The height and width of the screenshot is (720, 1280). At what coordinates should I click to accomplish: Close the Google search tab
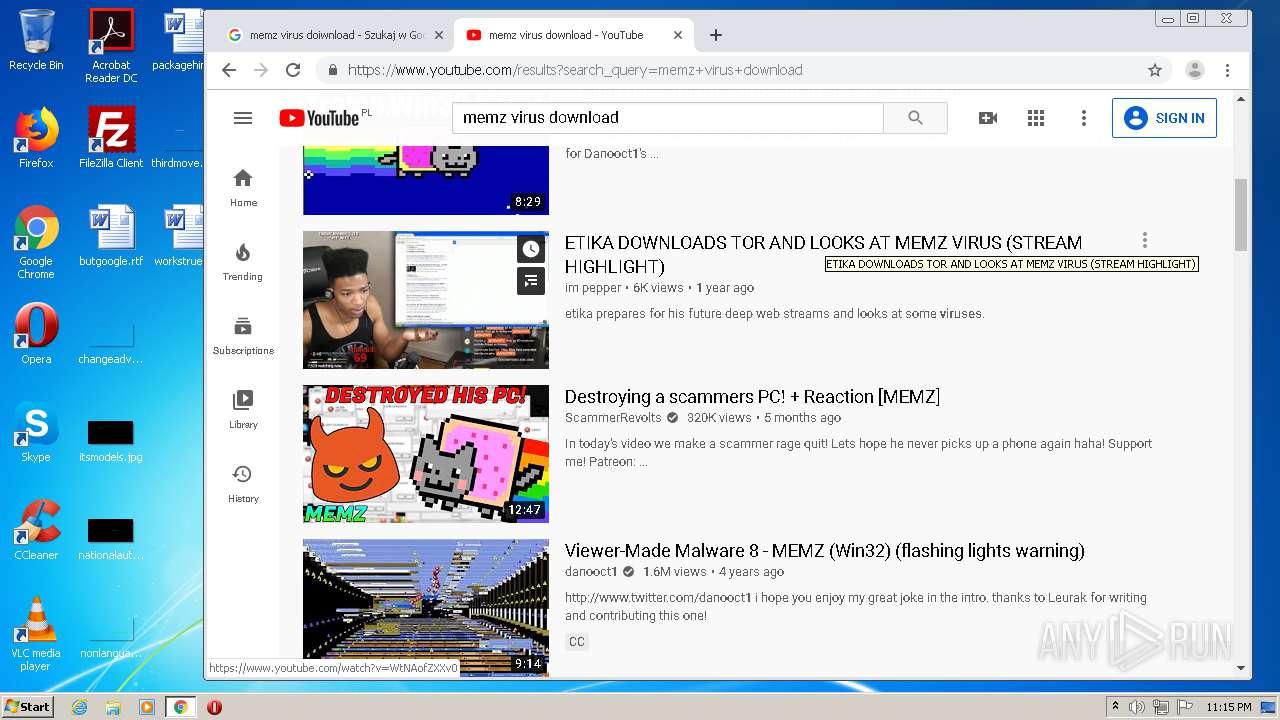(438, 35)
